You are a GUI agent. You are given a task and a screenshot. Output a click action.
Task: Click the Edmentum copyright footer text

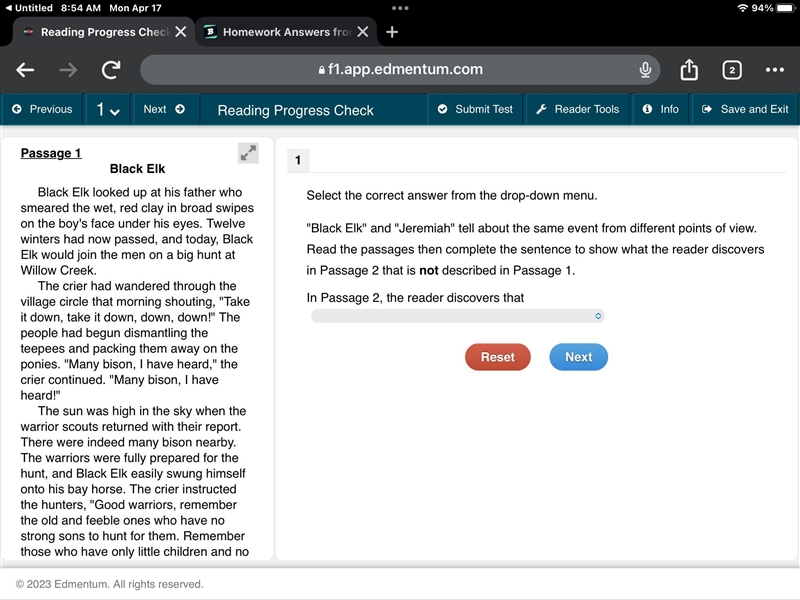pyautogui.click(x=110, y=584)
